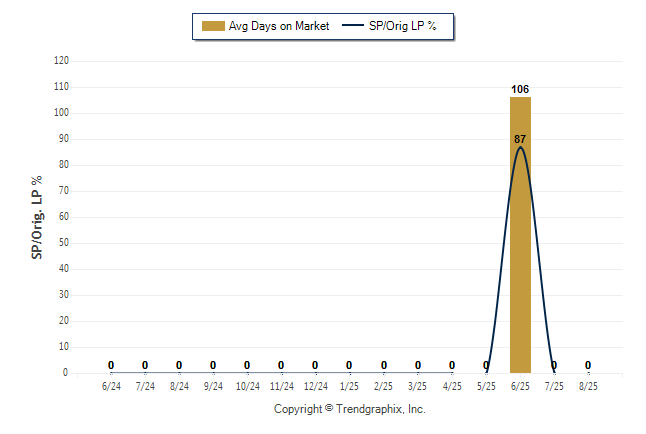Image resolution: width=646 pixels, height=434 pixels.
Task: Click the 106 data label above the bar
Action: coord(520,89)
